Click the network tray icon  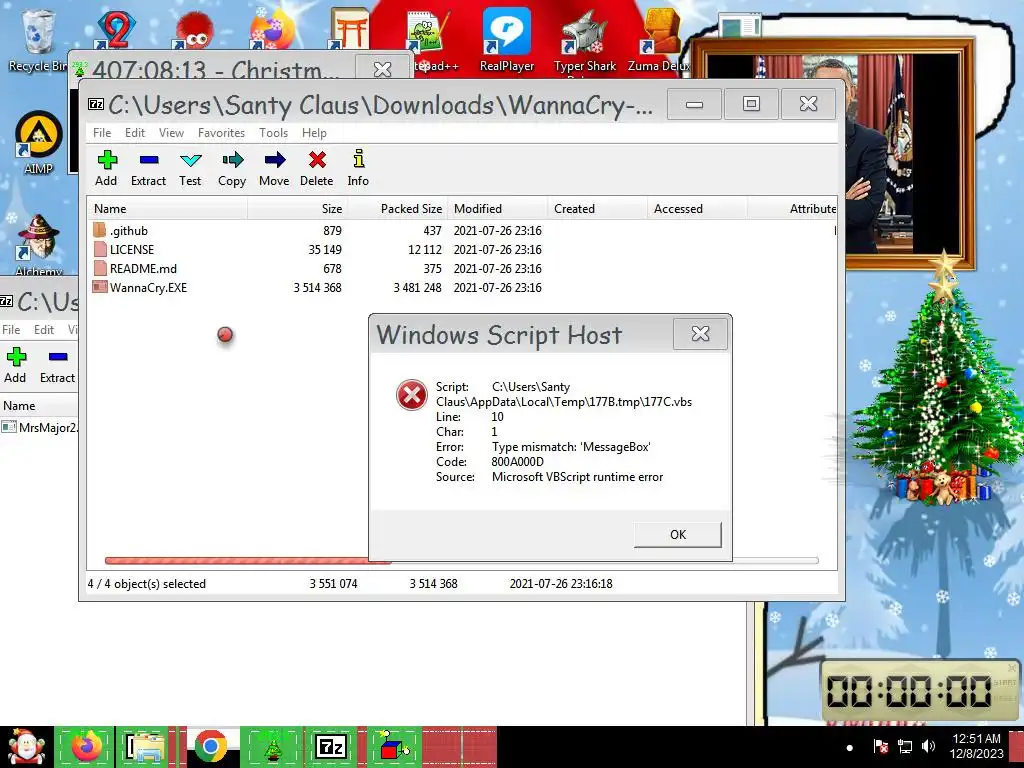[x=904, y=746]
